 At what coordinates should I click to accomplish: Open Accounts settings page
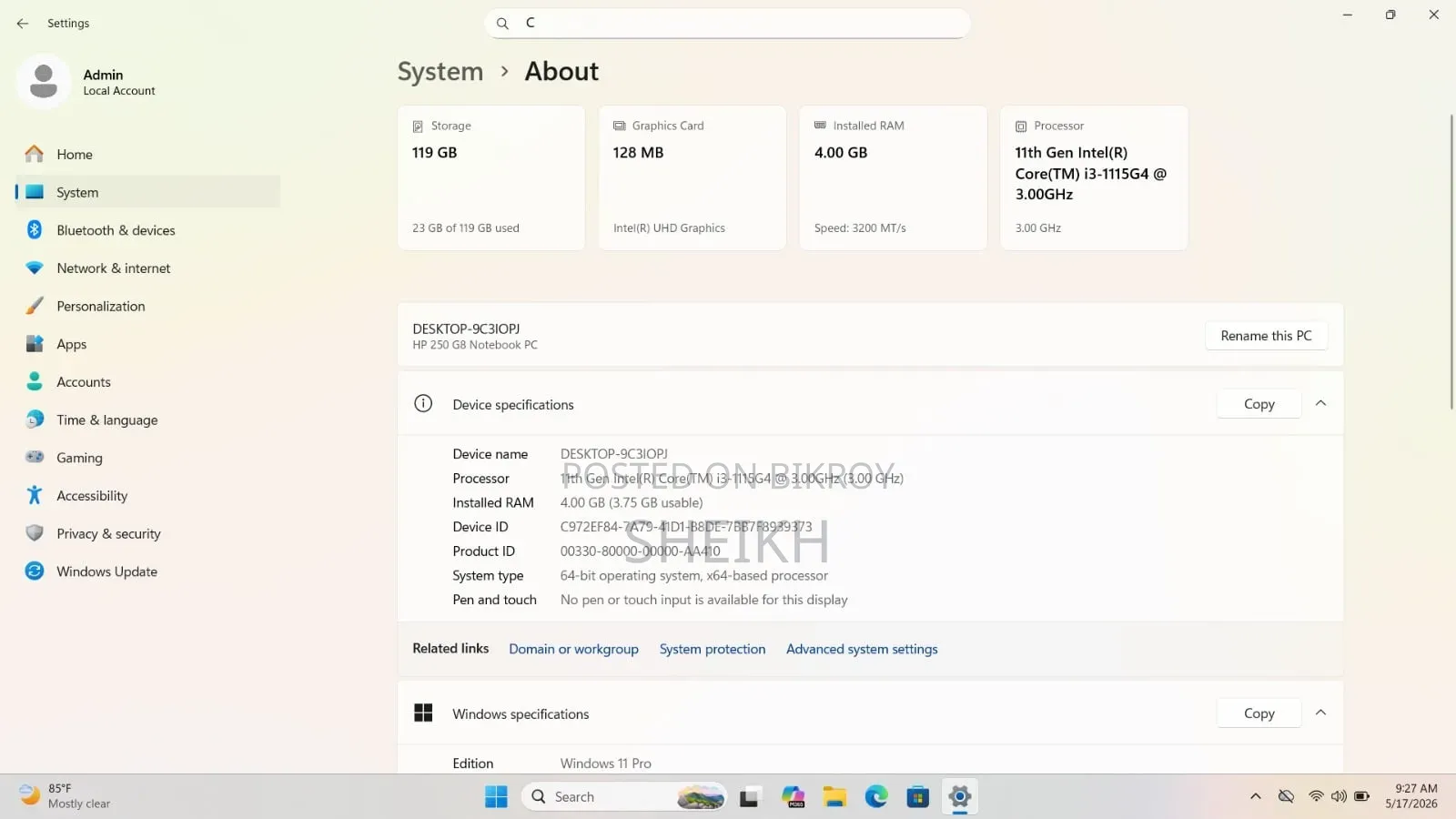148,382
